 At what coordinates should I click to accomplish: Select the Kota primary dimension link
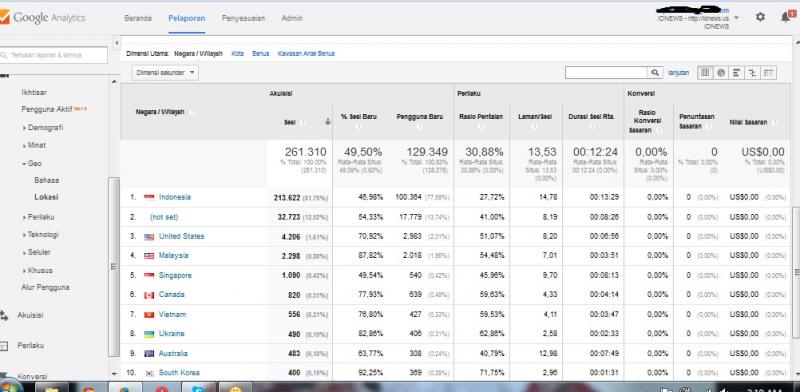coord(237,53)
